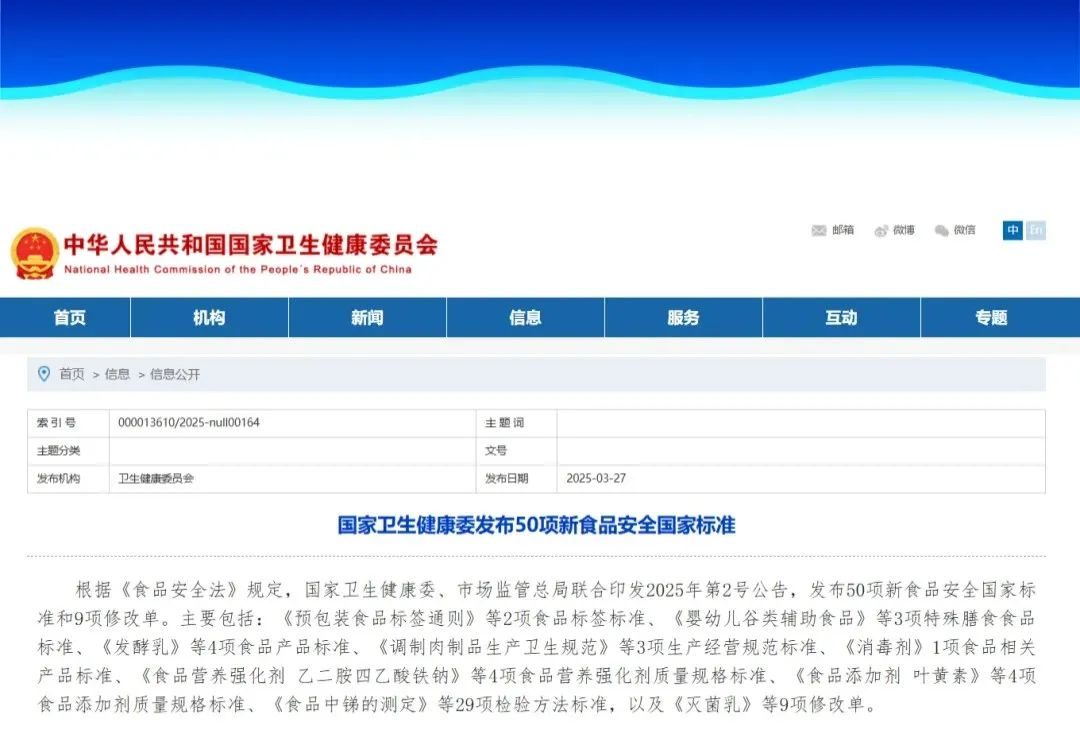Open the 新闻 navigation menu
The image size is (1080, 736).
point(365,317)
